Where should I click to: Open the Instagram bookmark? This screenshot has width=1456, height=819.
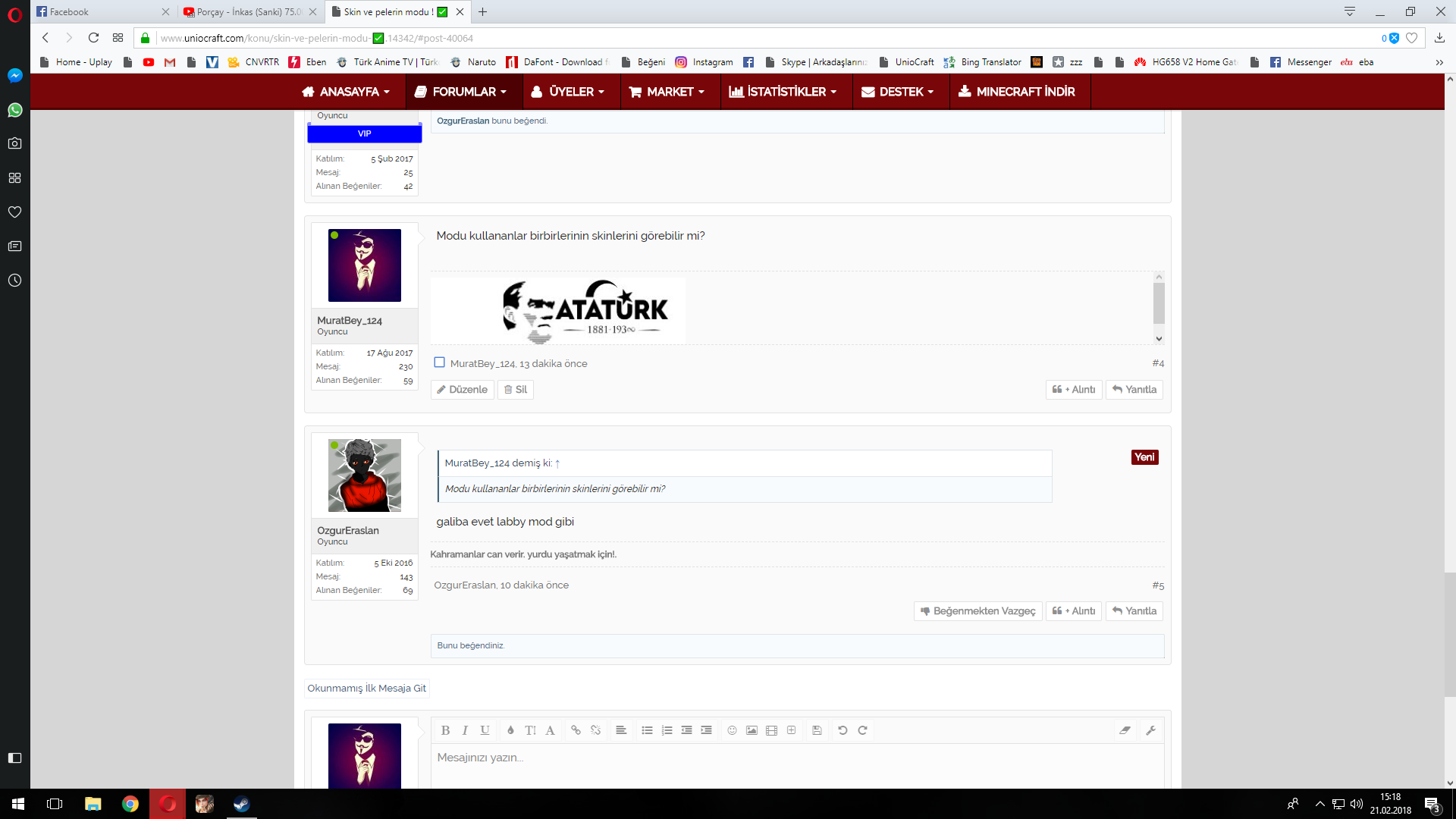pyautogui.click(x=704, y=62)
